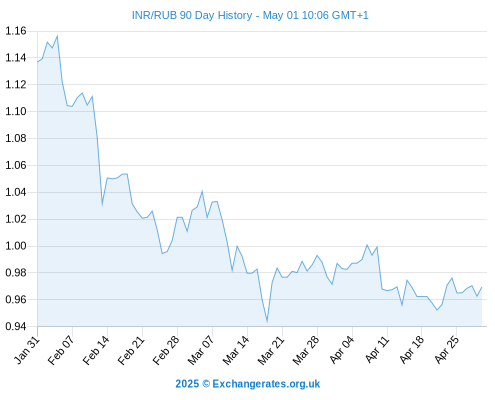This screenshot has width=495, height=400.
Task: Click the Mar 28 axis label
Action: click(306, 350)
